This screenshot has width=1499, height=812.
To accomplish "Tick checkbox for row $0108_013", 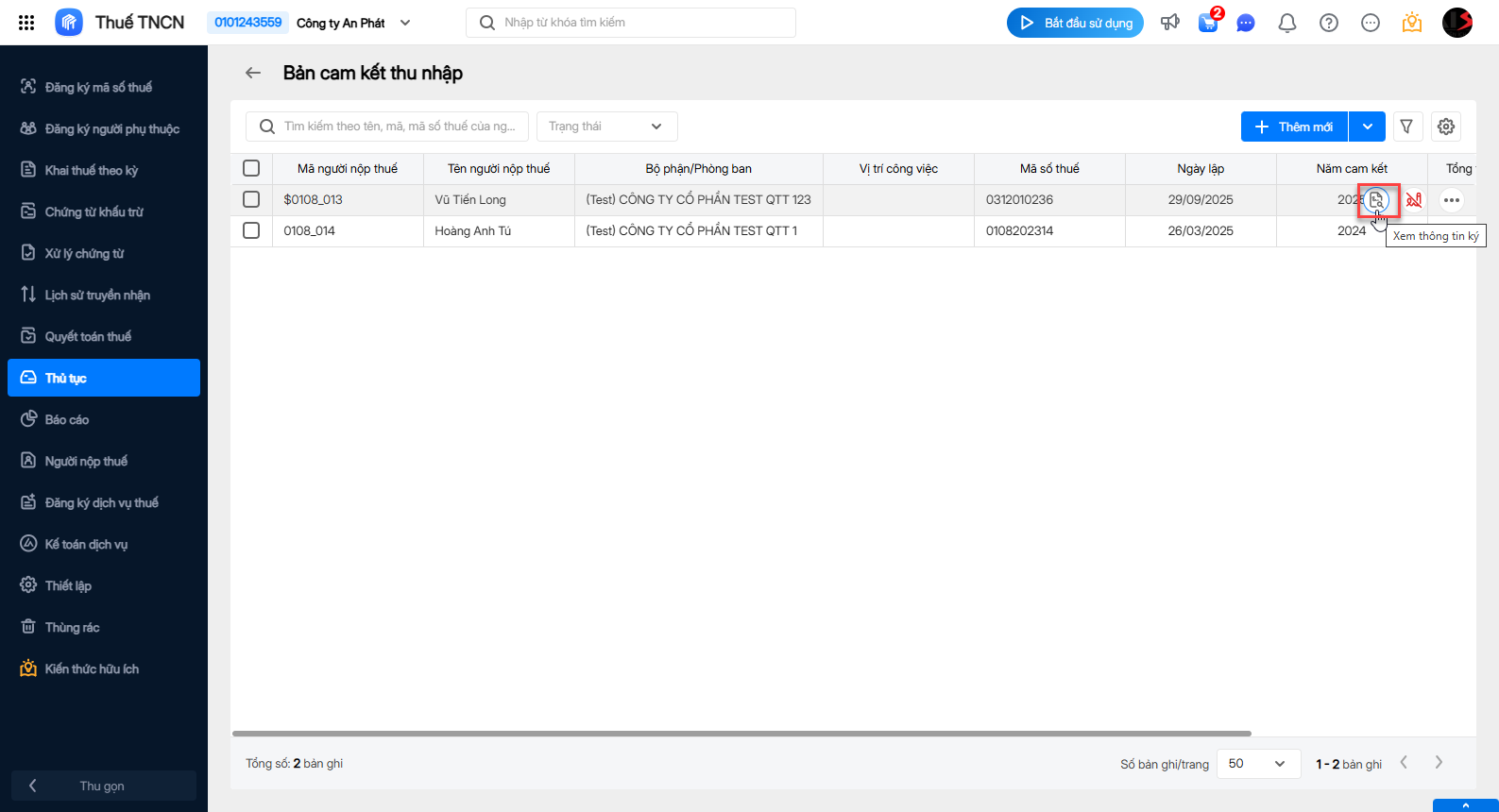I will [251, 199].
